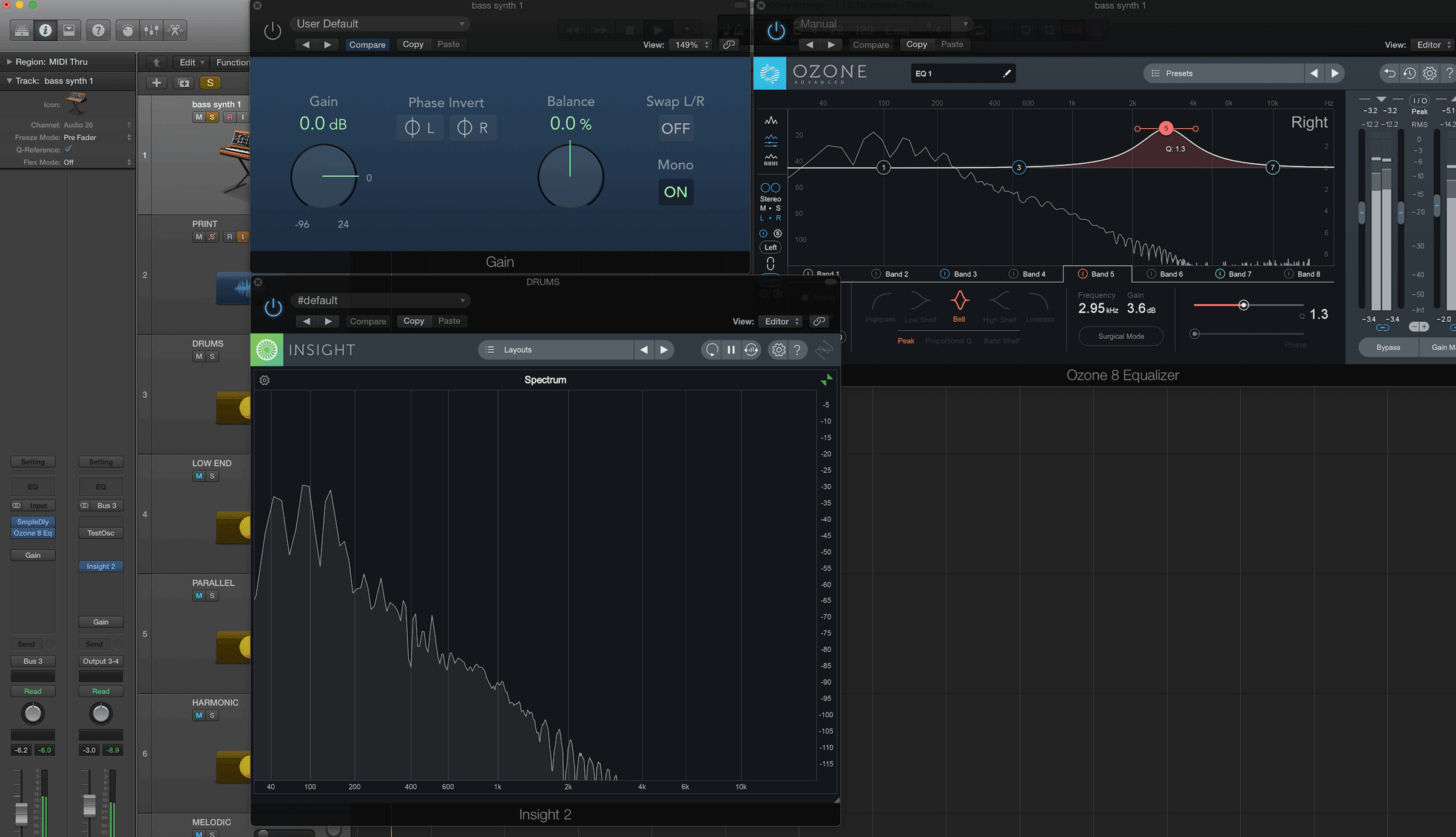Collapse the Track: bass synth 1 section
1456x837 pixels.
click(9, 81)
